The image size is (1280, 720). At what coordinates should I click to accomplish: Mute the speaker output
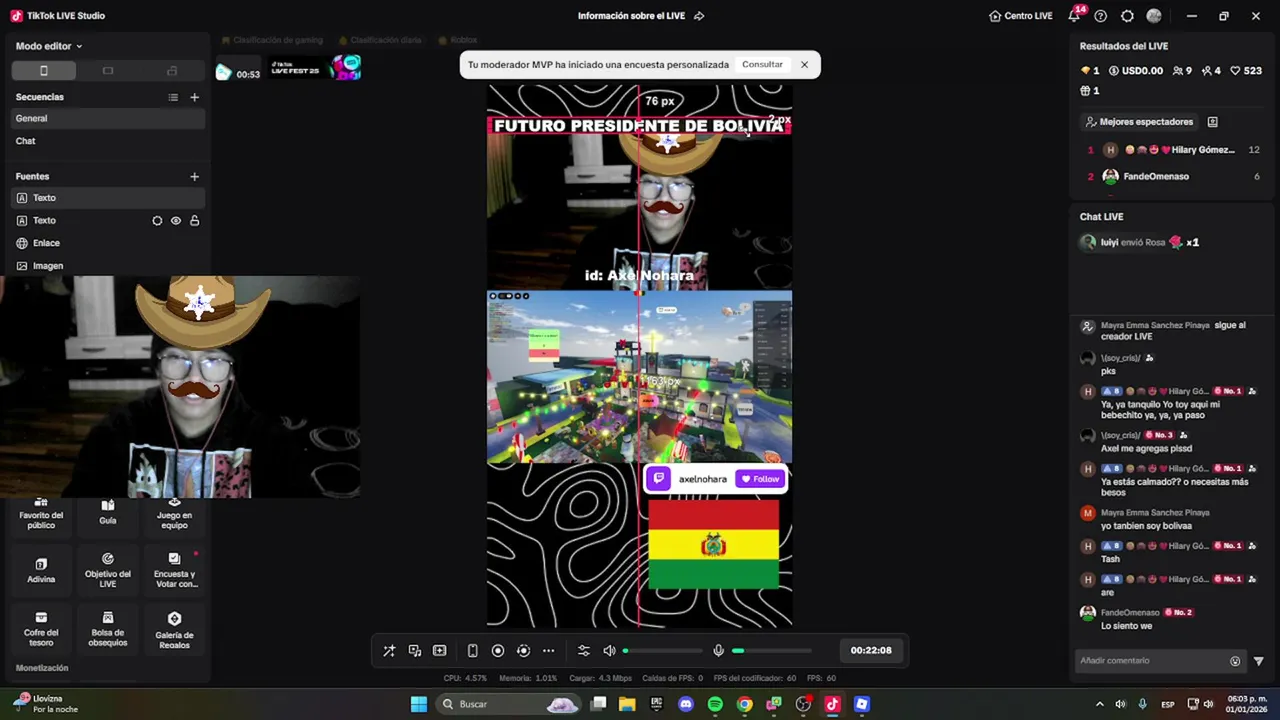(609, 650)
